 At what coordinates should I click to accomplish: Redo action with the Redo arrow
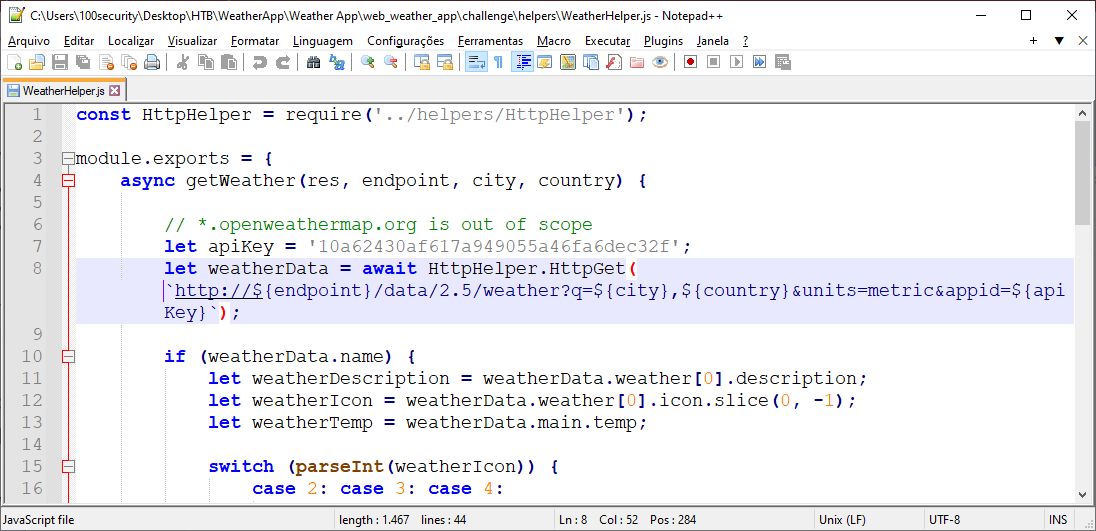click(282, 62)
